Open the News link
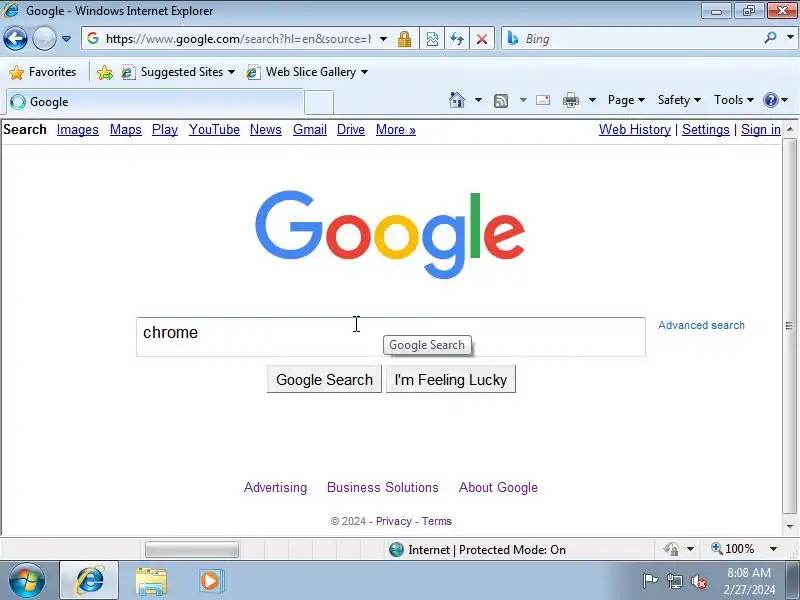The image size is (800, 600). point(266,130)
